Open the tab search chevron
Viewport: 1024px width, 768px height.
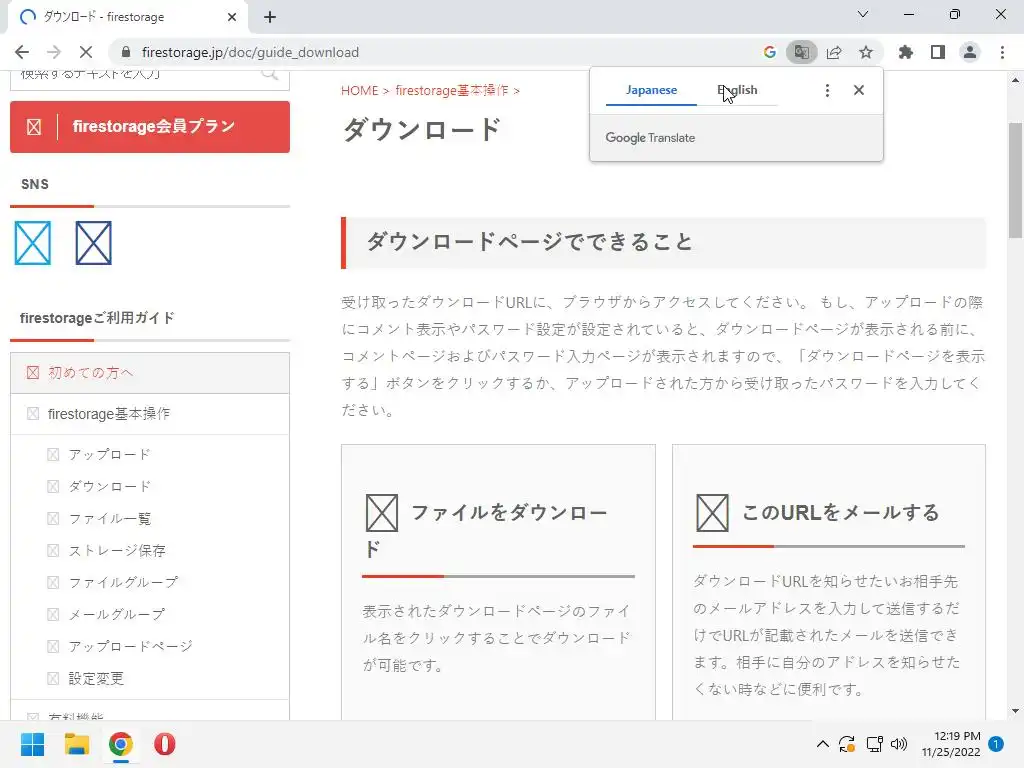pyautogui.click(x=863, y=14)
